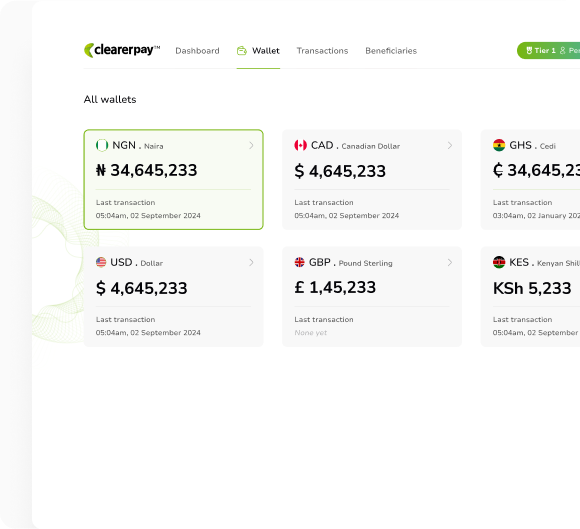This screenshot has width=580, height=529.
Task: Click the US flag icon on USD card
Action: [x=101, y=262]
